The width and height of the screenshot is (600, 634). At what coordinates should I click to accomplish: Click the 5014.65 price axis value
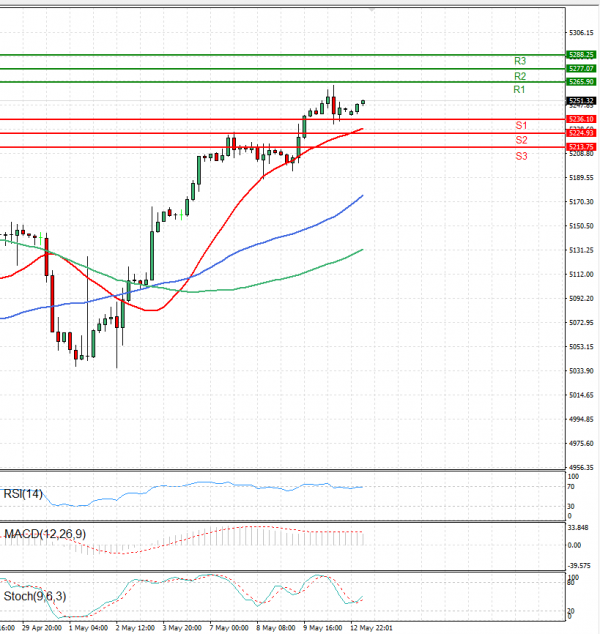pyautogui.click(x=581, y=395)
